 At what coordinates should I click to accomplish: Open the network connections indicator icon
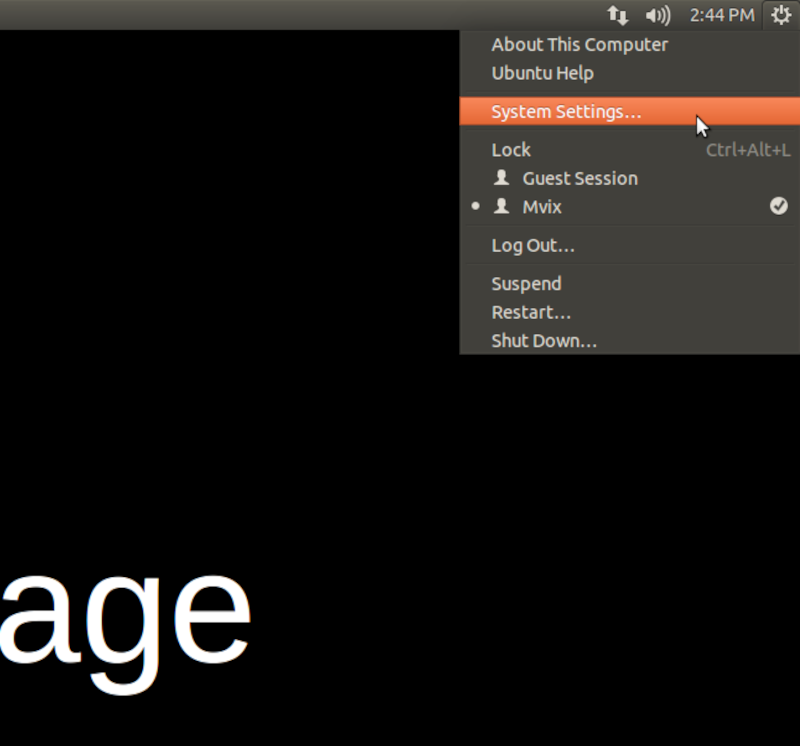(617, 15)
